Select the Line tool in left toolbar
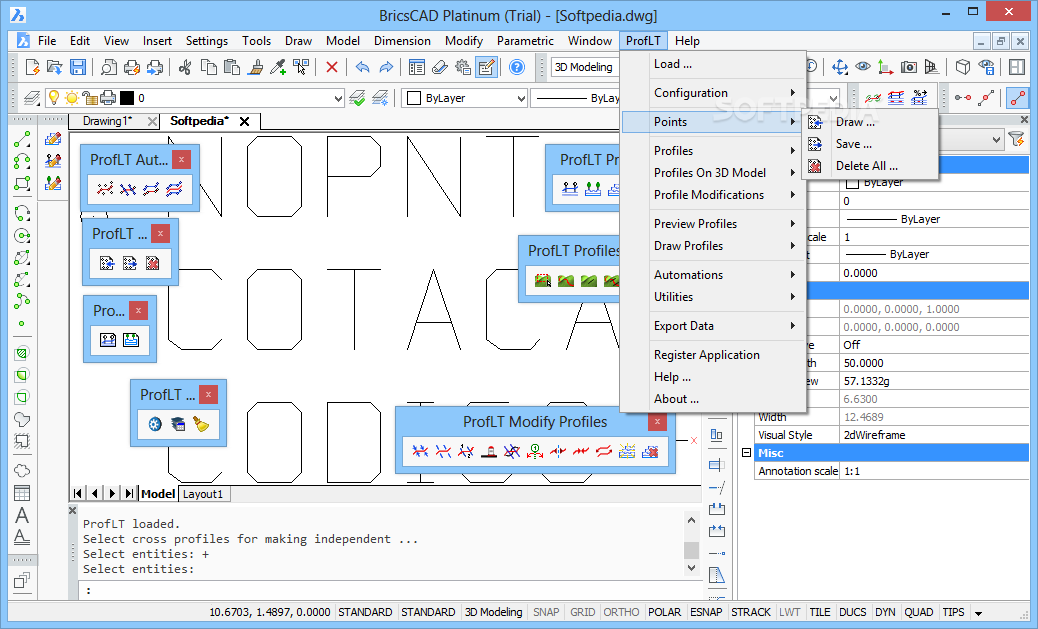1038x629 pixels. point(22,139)
